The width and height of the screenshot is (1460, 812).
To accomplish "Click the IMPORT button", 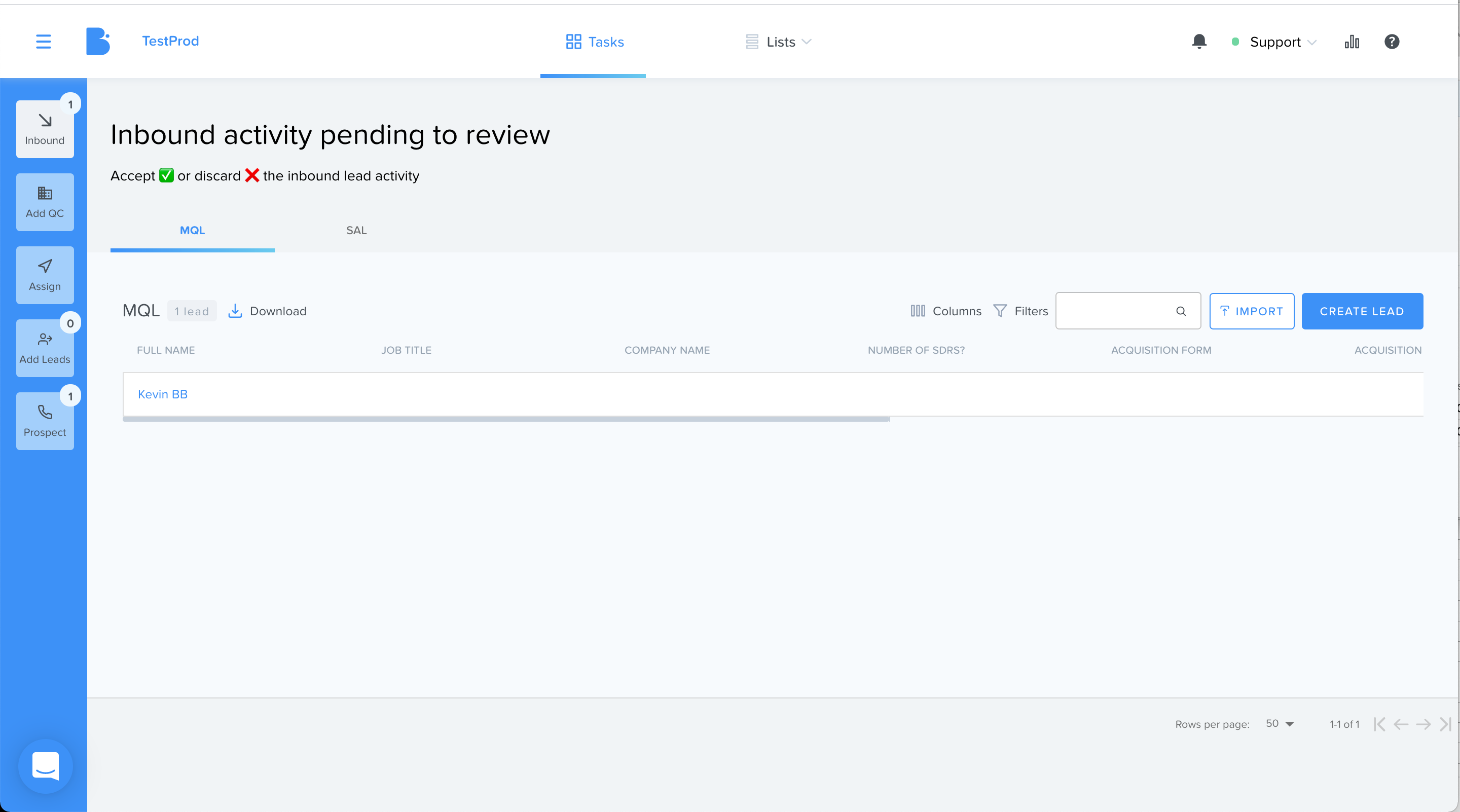I will coord(1252,311).
